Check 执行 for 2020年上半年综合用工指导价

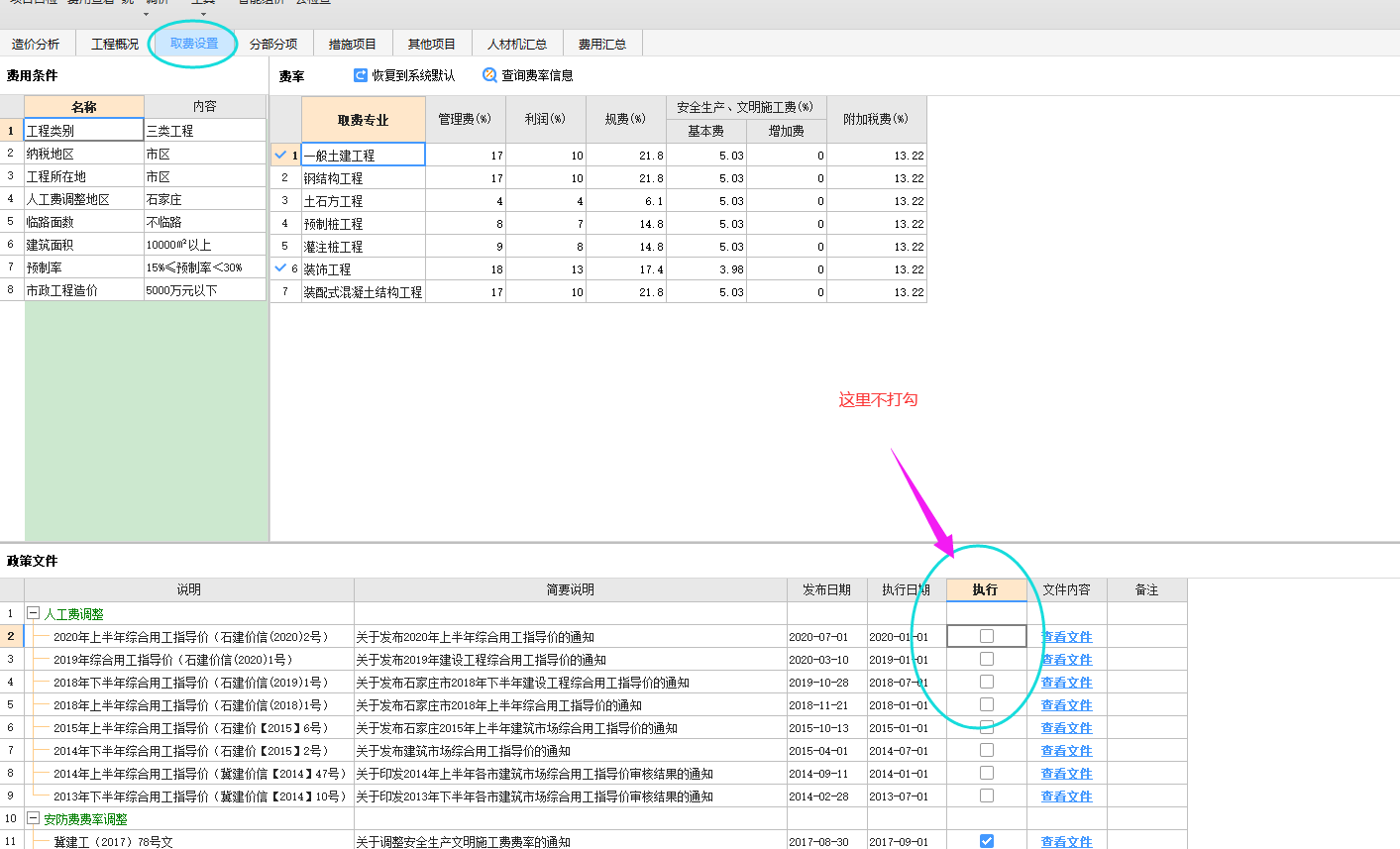tap(987, 636)
